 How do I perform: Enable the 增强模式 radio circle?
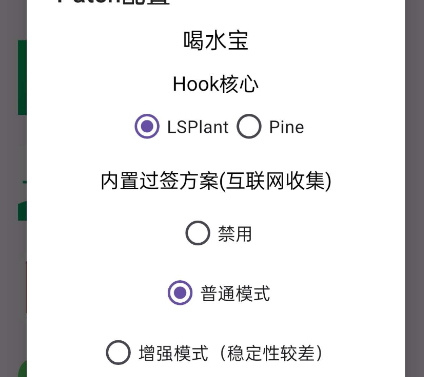tap(118, 353)
